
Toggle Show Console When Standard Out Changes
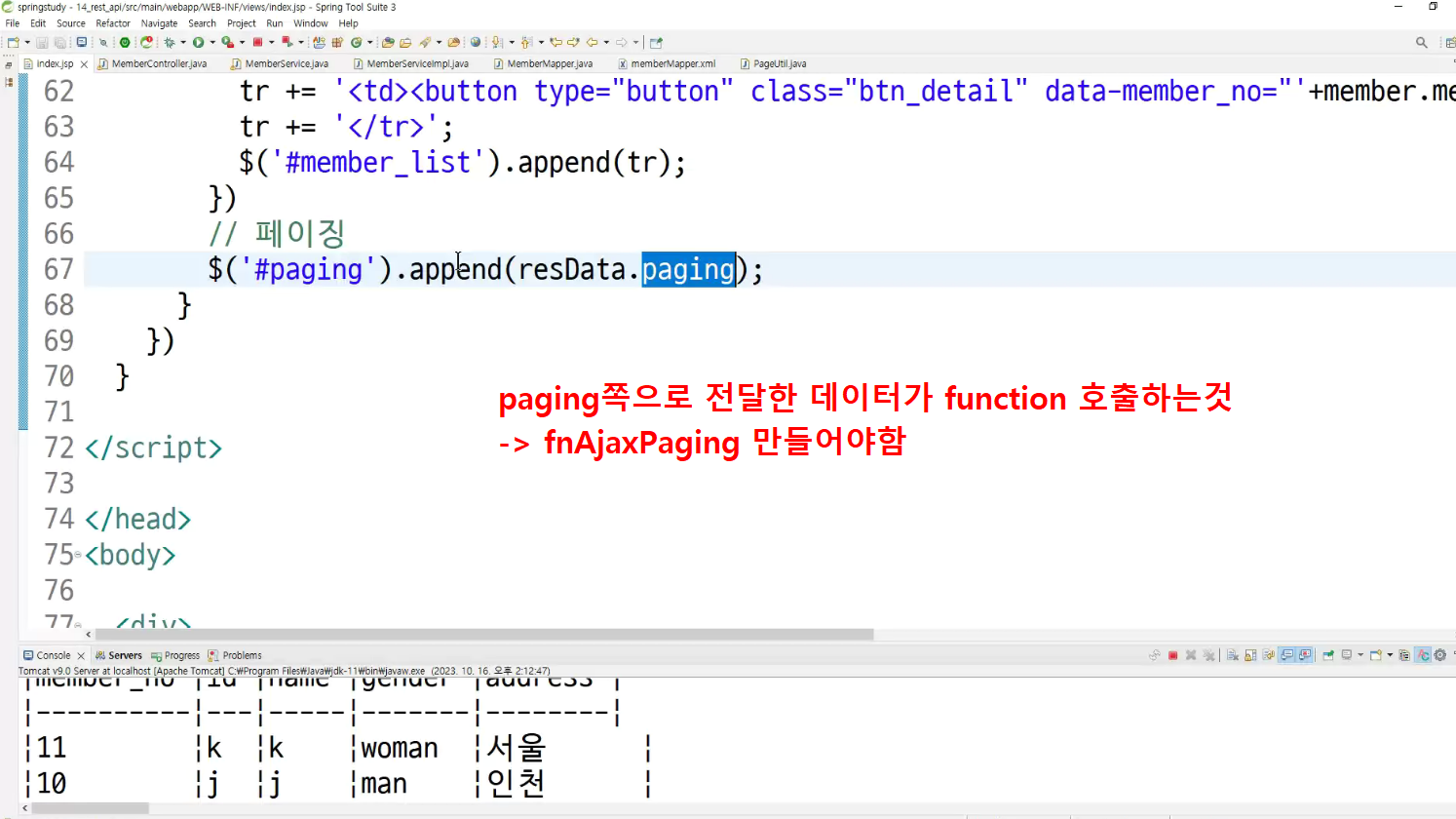(x=1286, y=655)
